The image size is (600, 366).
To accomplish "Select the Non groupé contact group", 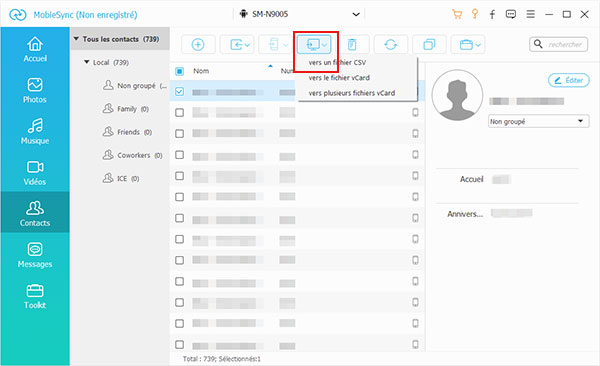I will pyautogui.click(x=134, y=85).
